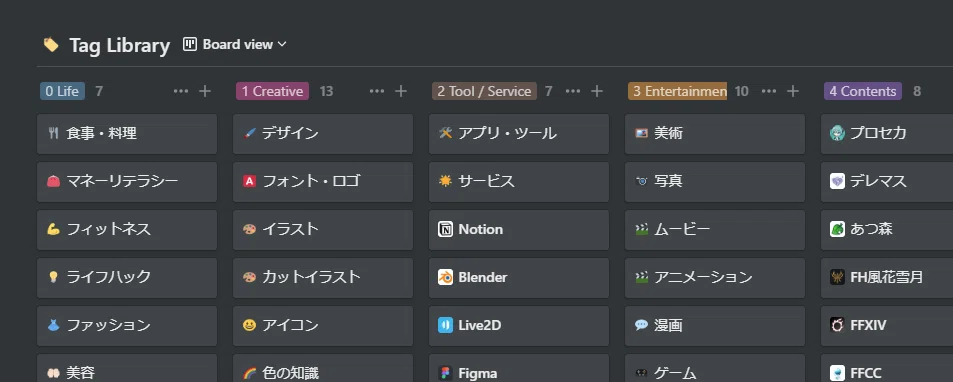
Task: Click the rainbow icon on 色の知識 card
Action: (249, 373)
